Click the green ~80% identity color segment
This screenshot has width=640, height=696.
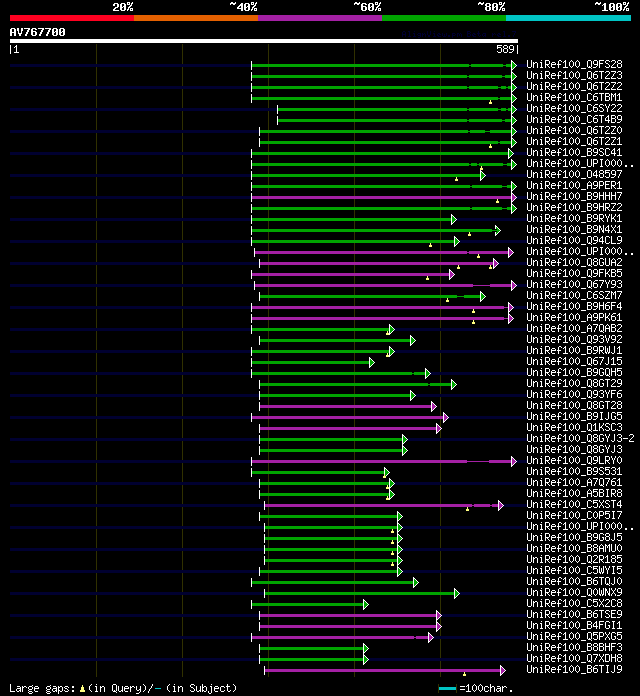coord(444,18)
